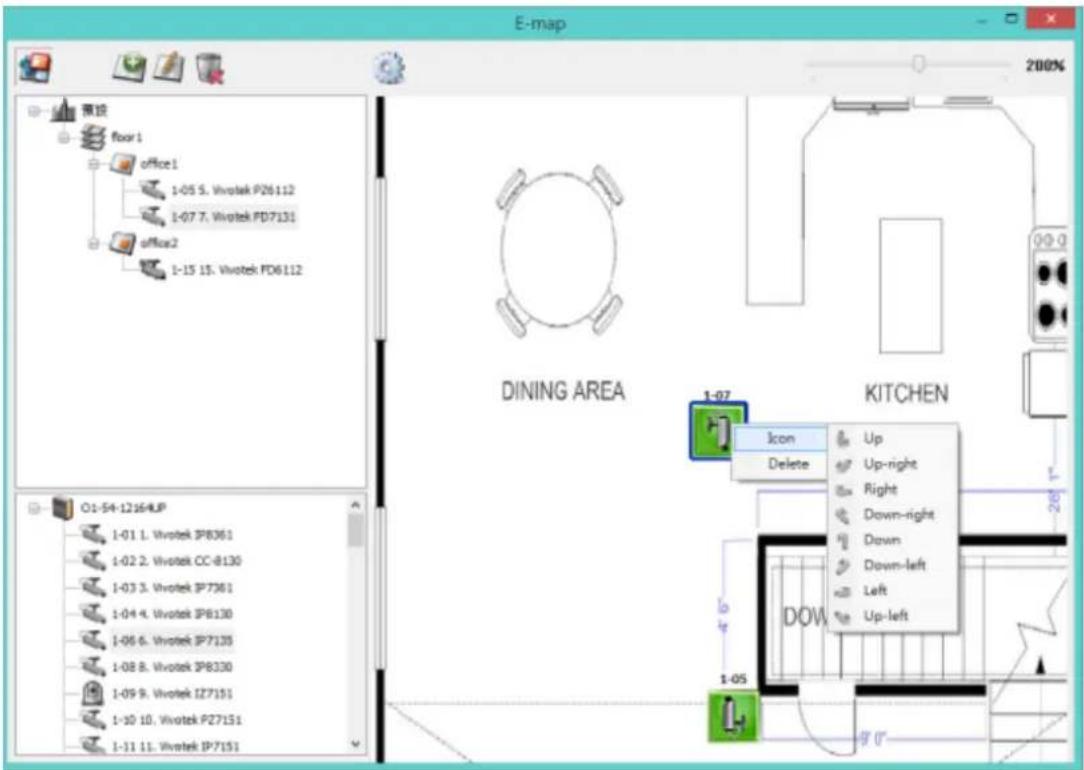Click the device list scroll down arrow
1084x770 pixels.
[x=355, y=744]
